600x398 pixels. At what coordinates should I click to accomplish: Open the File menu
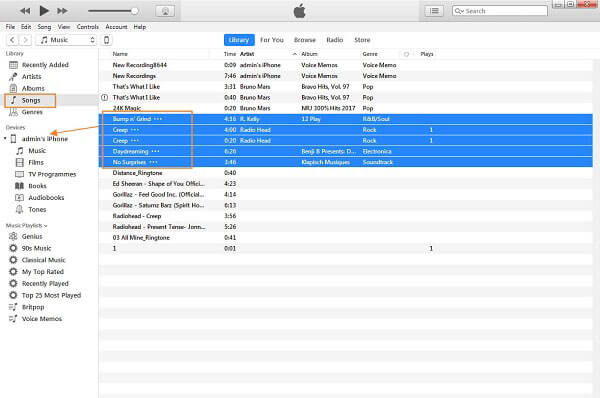[x=10, y=27]
